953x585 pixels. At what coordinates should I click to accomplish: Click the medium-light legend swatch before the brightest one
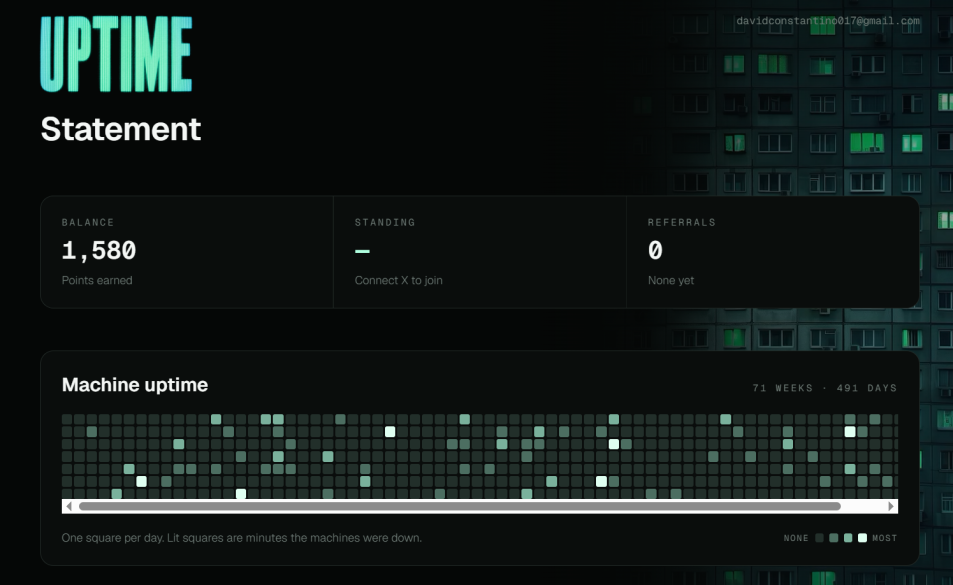(x=848, y=538)
